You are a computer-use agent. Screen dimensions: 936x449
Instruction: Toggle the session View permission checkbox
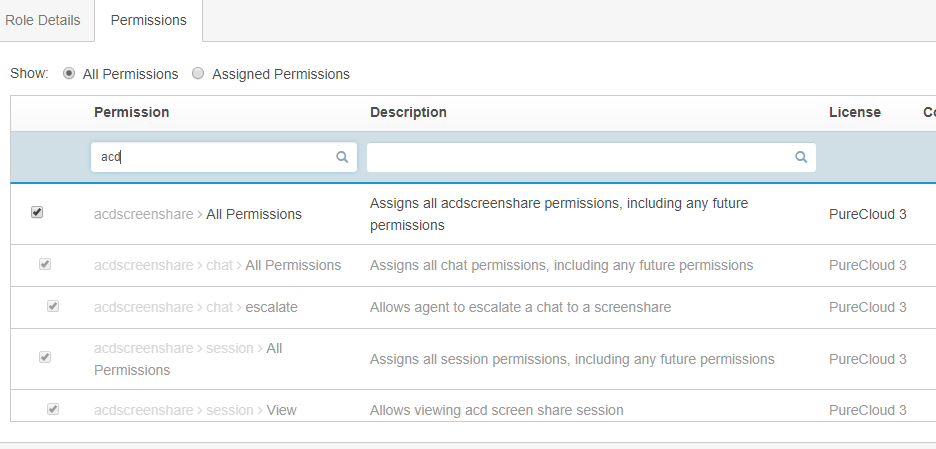[x=53, y=409]
